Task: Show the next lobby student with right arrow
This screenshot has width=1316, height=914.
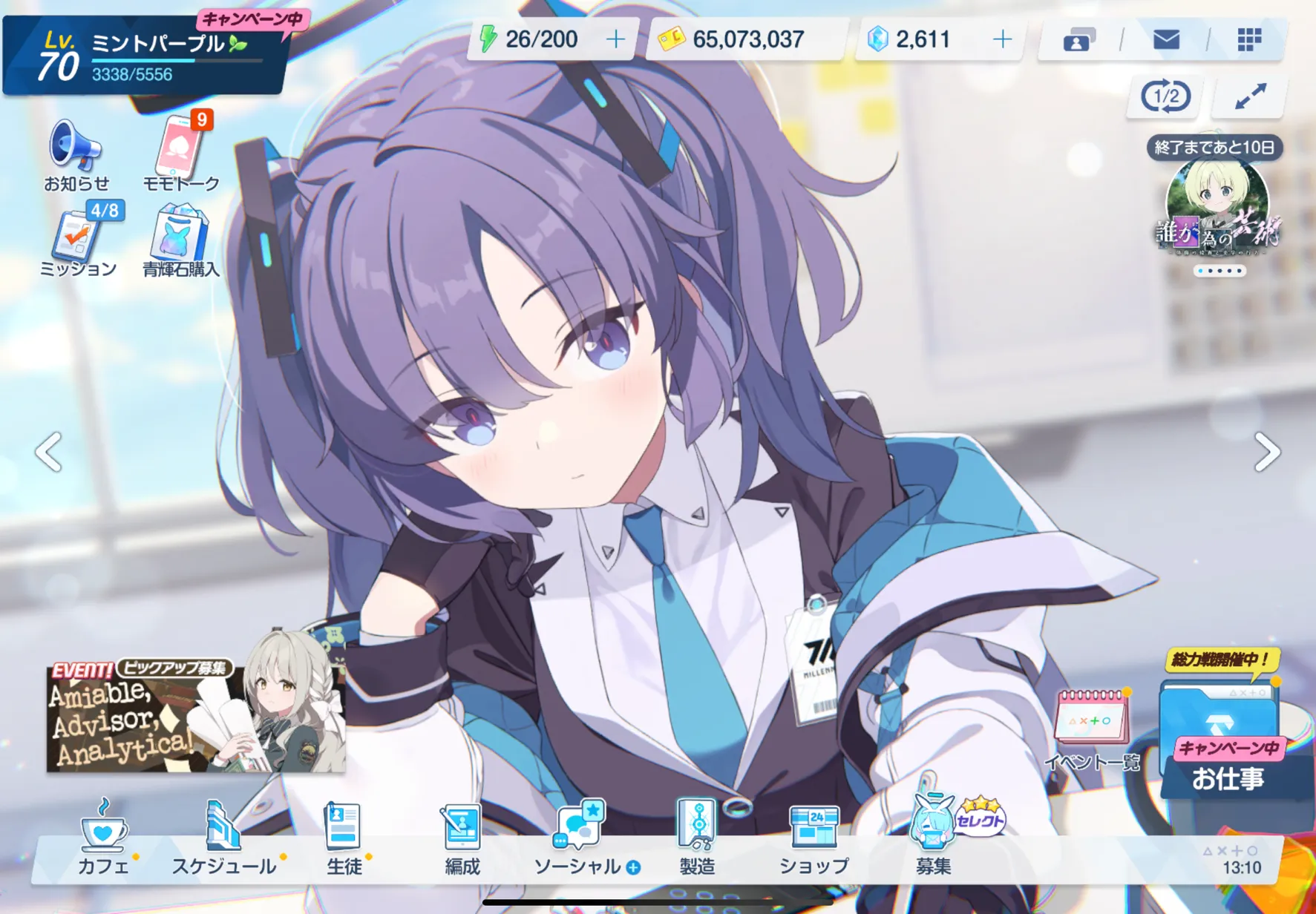Action: coord(1267,452)
